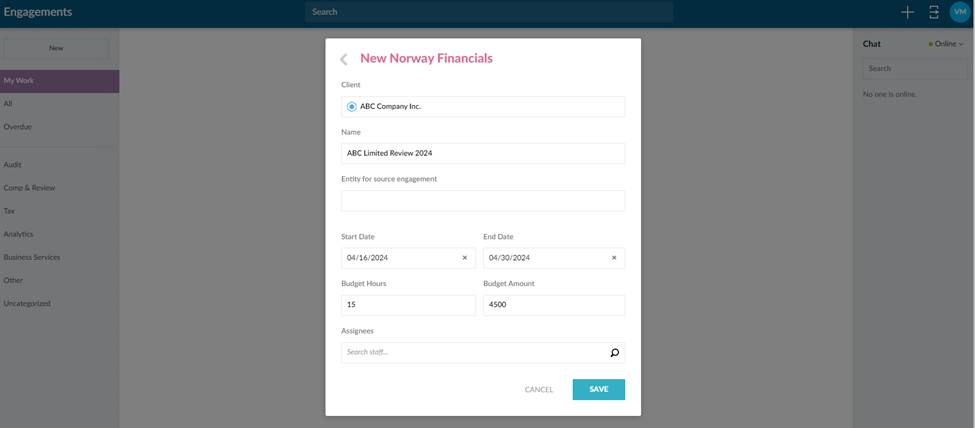
Task: Clear the Start Date with its X icon
Action: point(464,258)
